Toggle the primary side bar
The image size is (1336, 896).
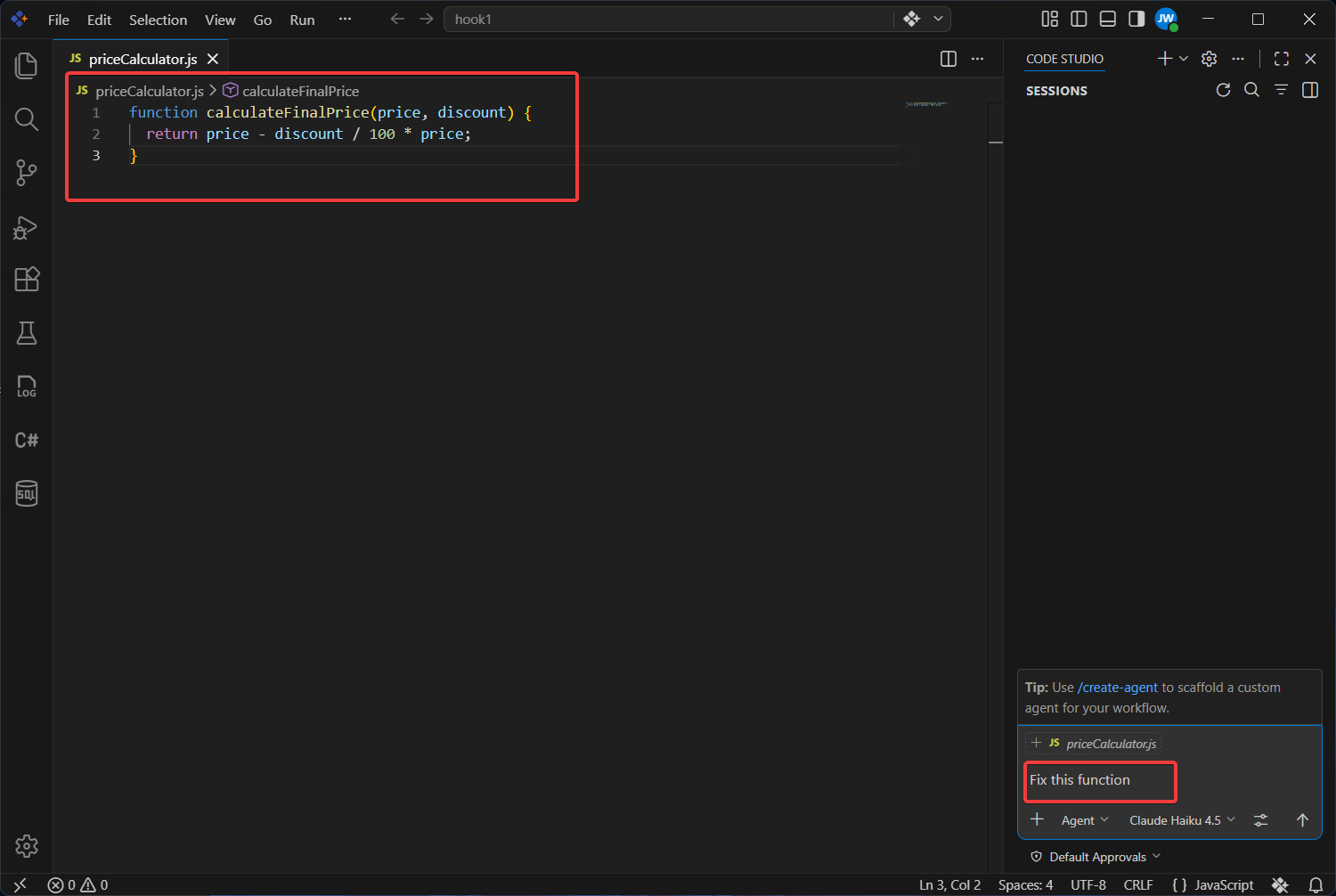(x=1079, y=19)
